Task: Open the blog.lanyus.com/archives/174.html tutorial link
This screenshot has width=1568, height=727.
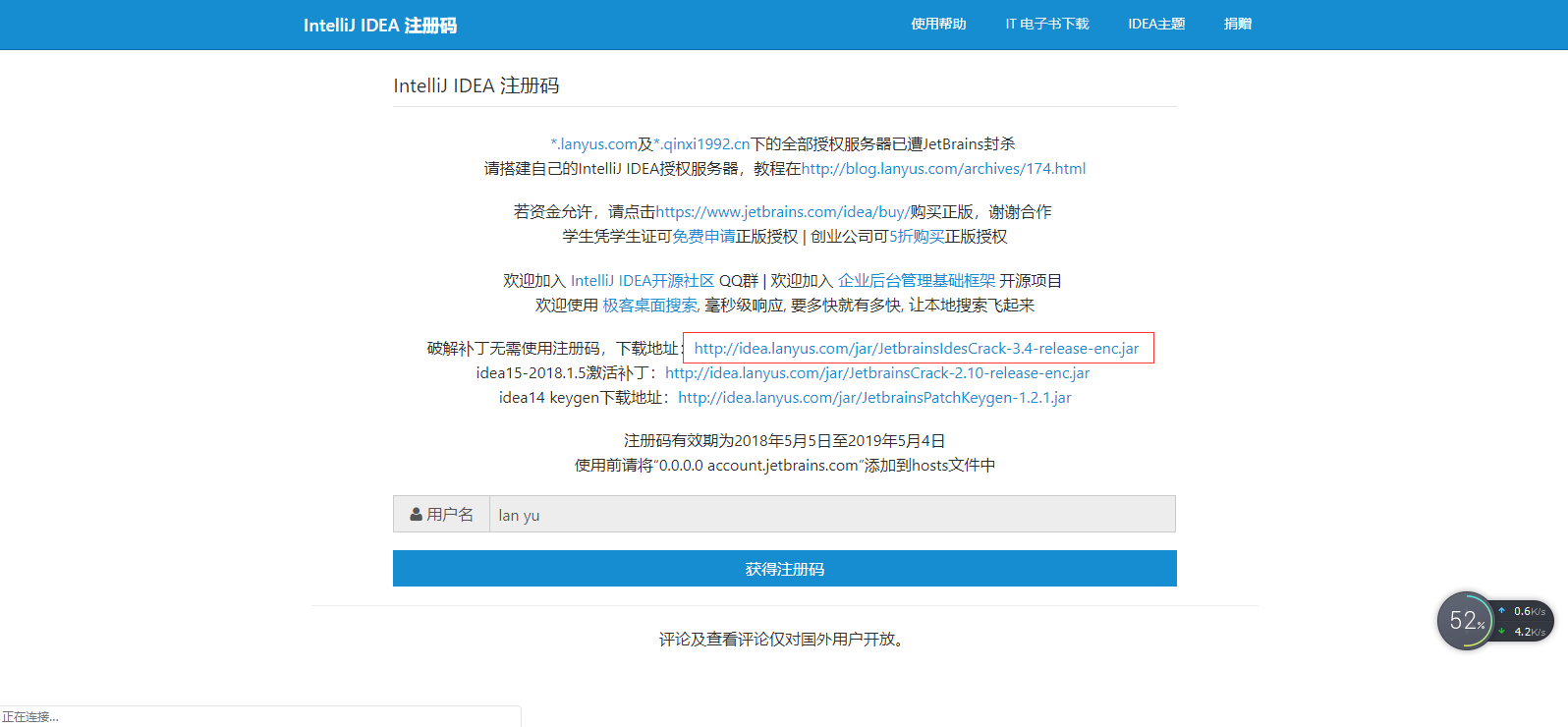Action: click(943, 168)
